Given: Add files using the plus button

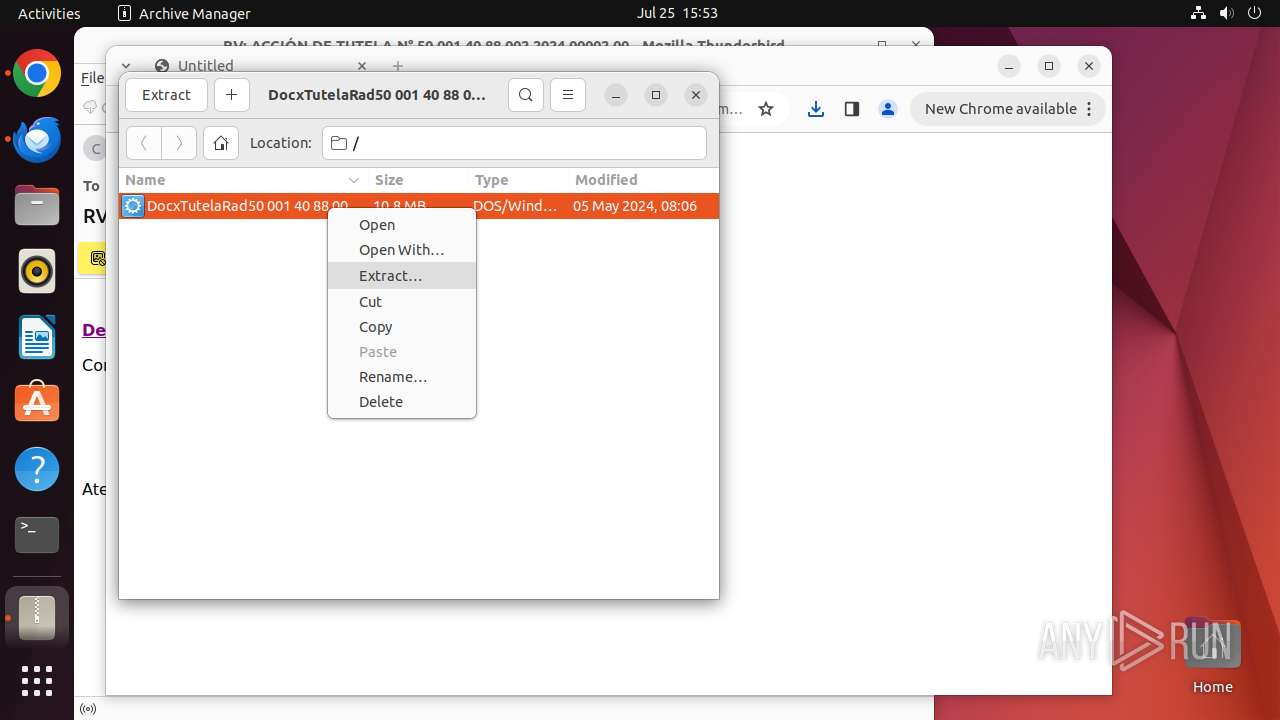Looking at the screenshot, I should (x=232, y=95).
